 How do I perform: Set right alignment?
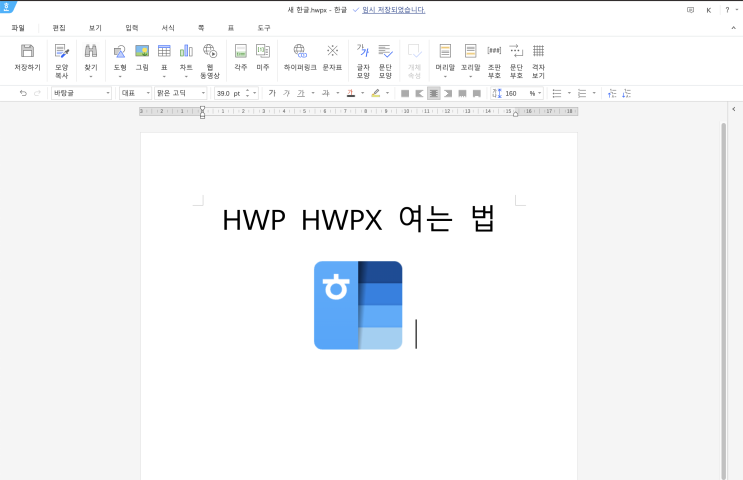click(448, 93)
